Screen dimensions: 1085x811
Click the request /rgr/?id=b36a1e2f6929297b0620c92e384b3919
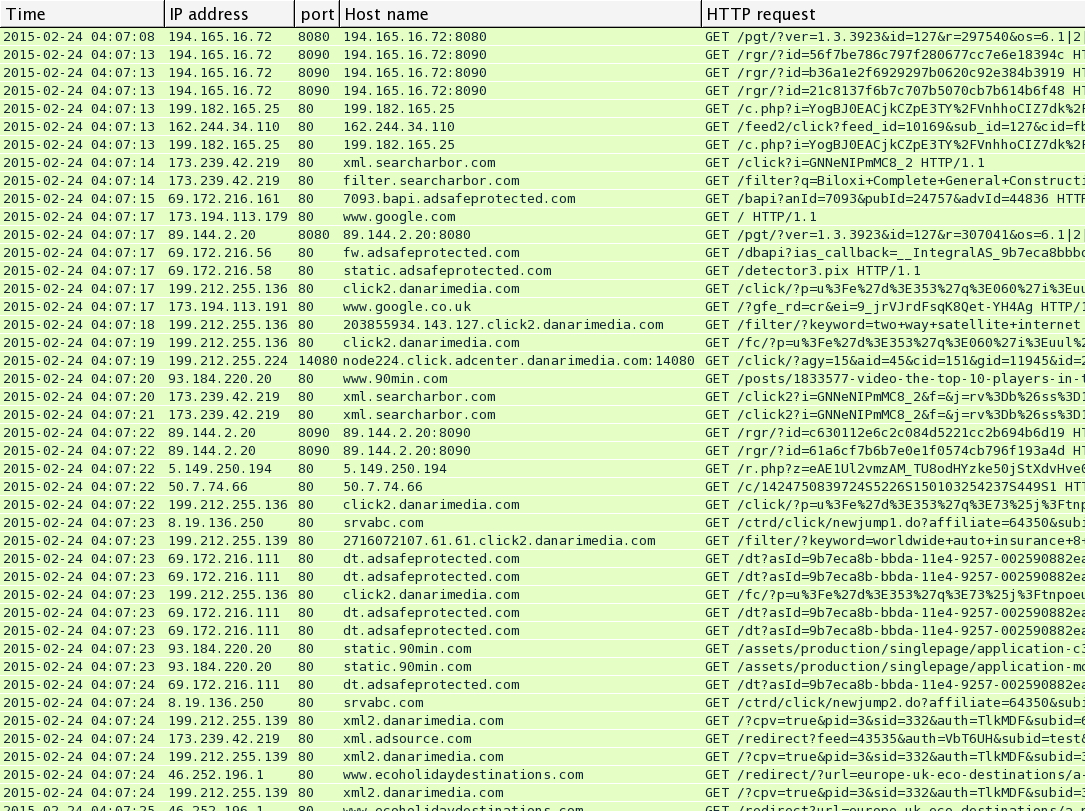[x=895, y=73]
